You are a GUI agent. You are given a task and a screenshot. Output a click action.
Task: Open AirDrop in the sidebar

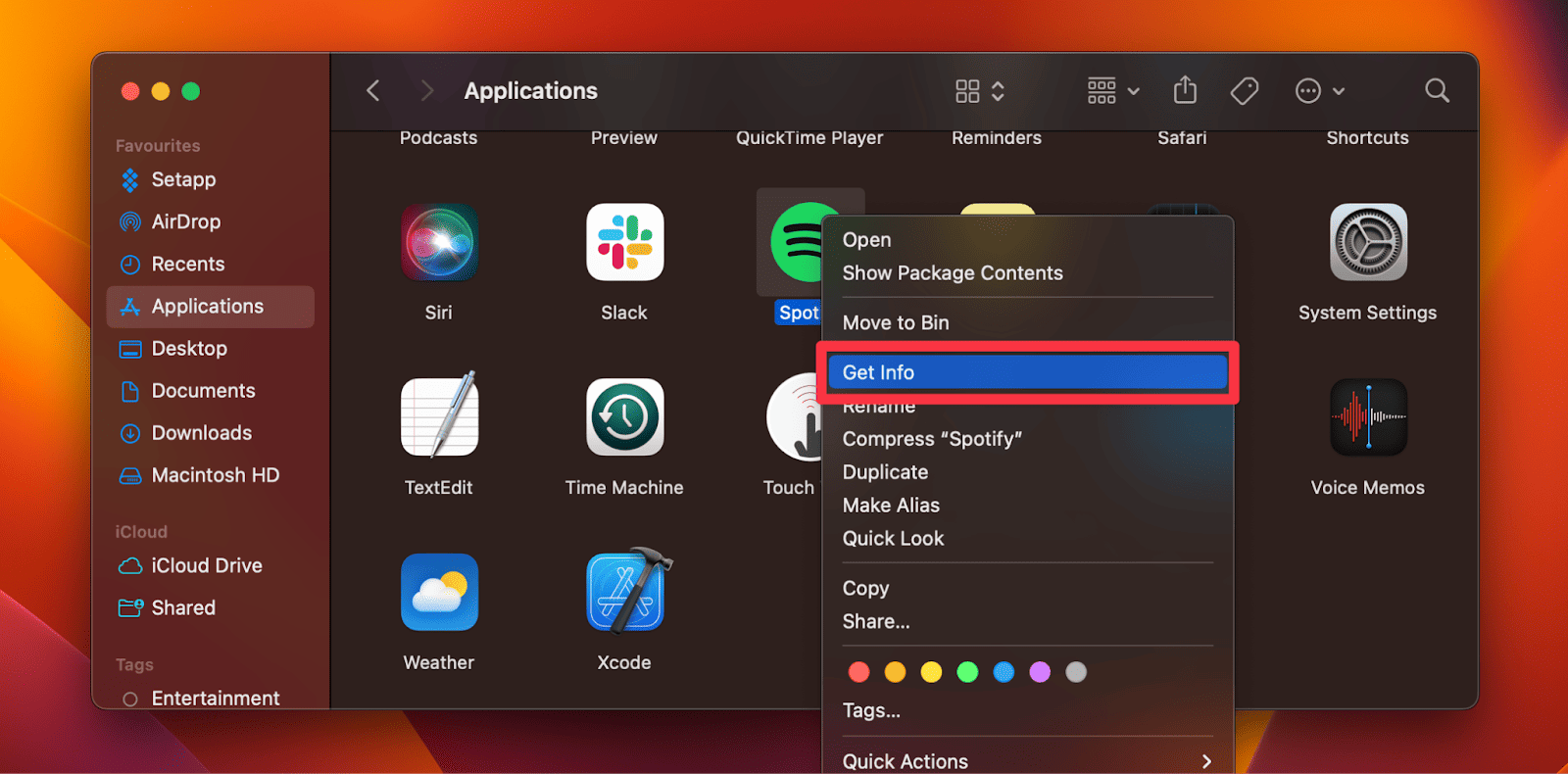210,222
